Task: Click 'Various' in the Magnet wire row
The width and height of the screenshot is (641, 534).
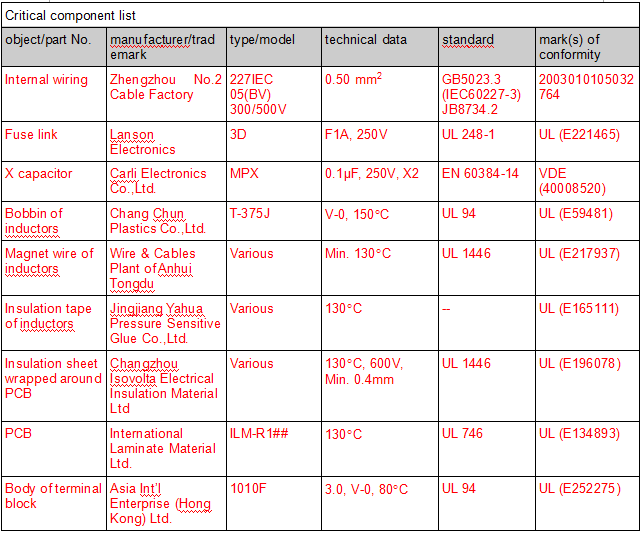Action: tap(274, 268)
